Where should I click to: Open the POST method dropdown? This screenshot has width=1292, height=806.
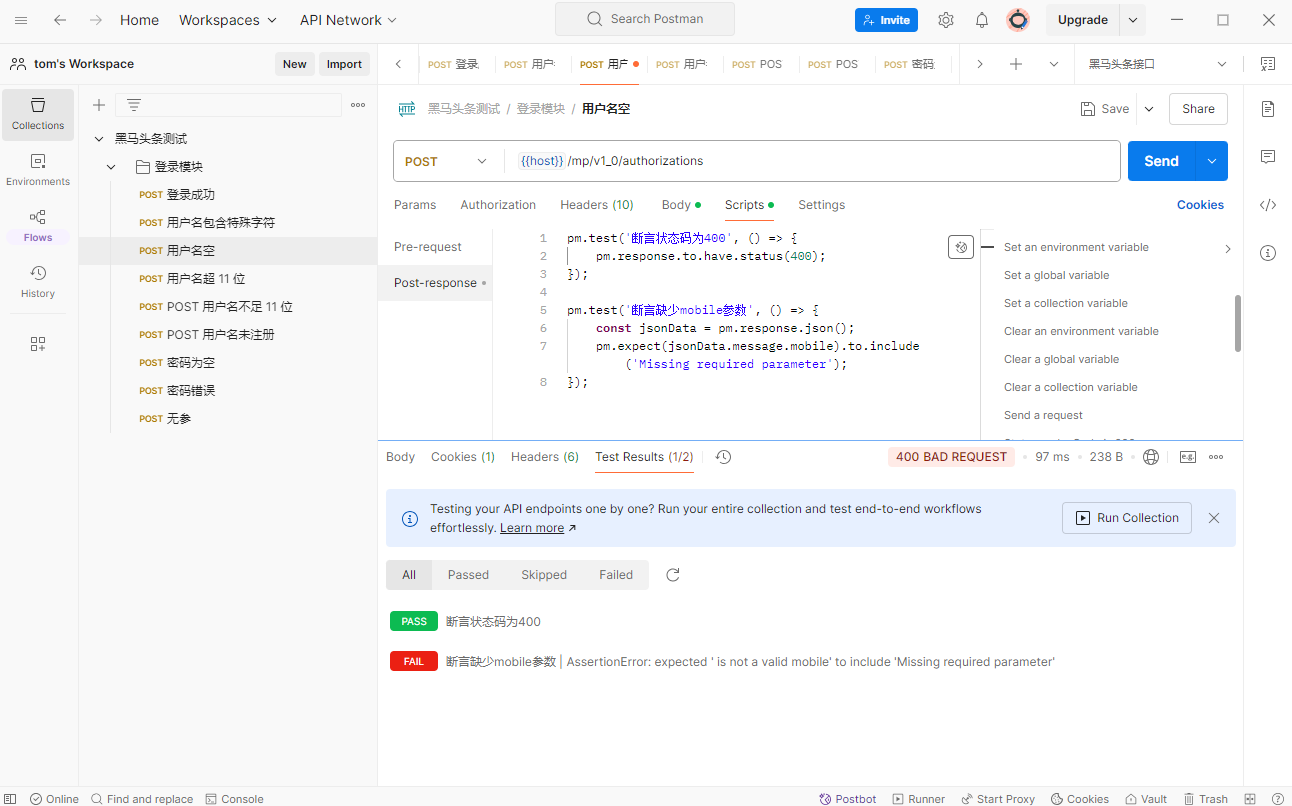(x=446, y=161)
